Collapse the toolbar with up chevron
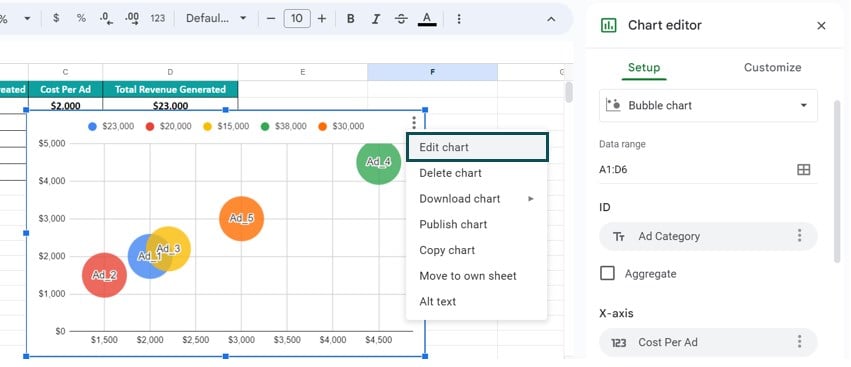The image size is (851, 367). point(551,19)
